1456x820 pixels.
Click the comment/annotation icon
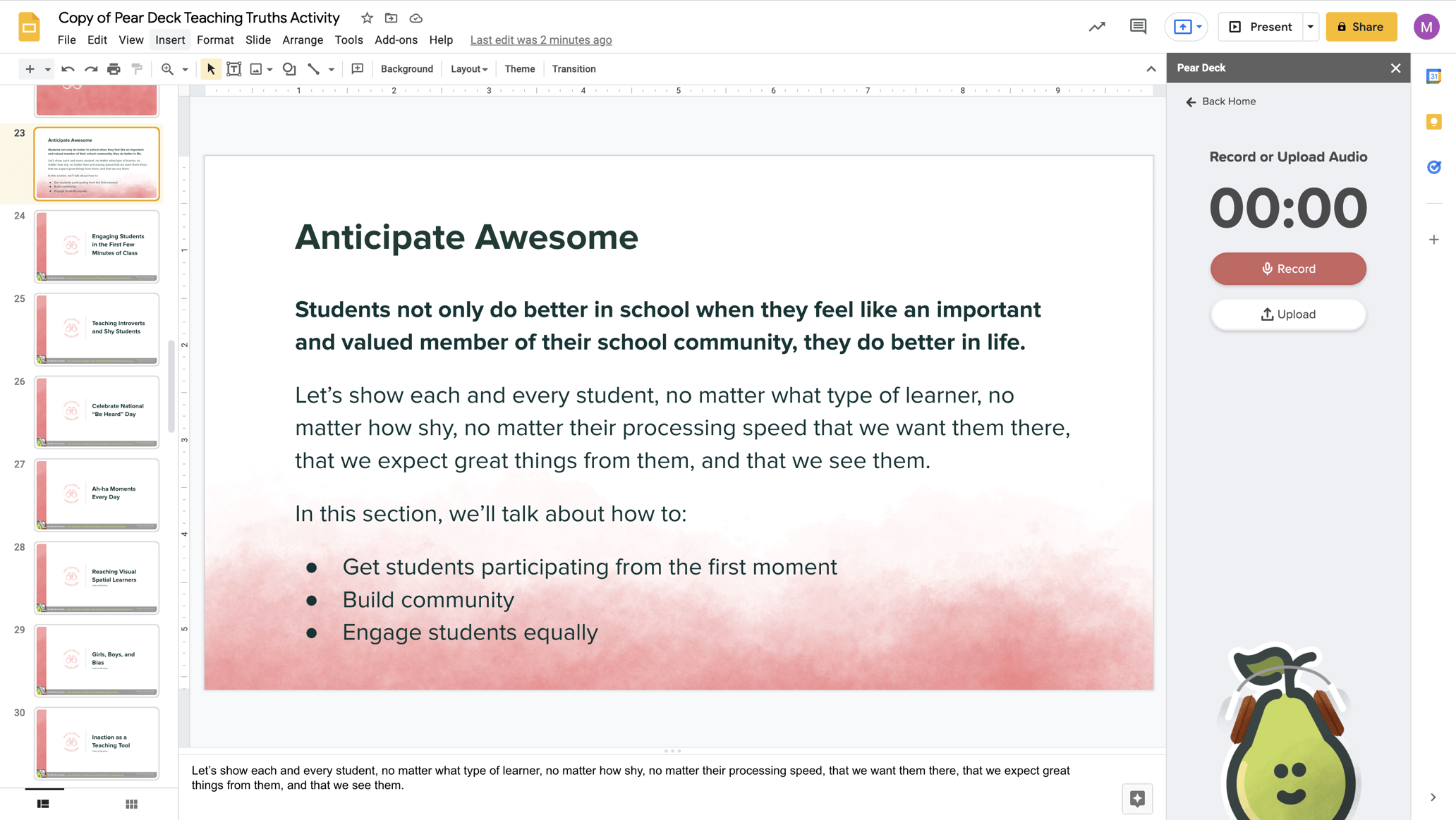tap(1138, 28)
